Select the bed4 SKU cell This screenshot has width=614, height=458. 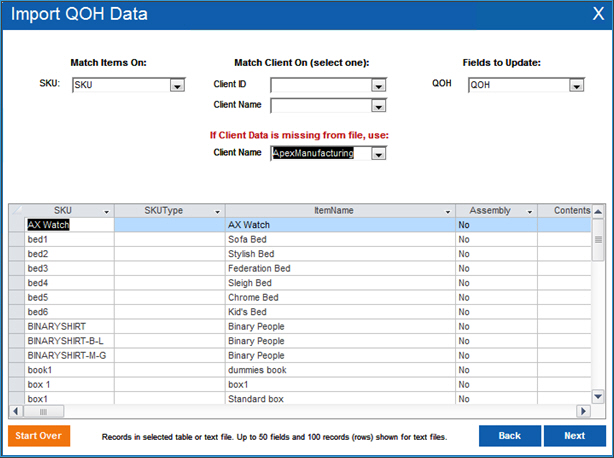[69, 283]
